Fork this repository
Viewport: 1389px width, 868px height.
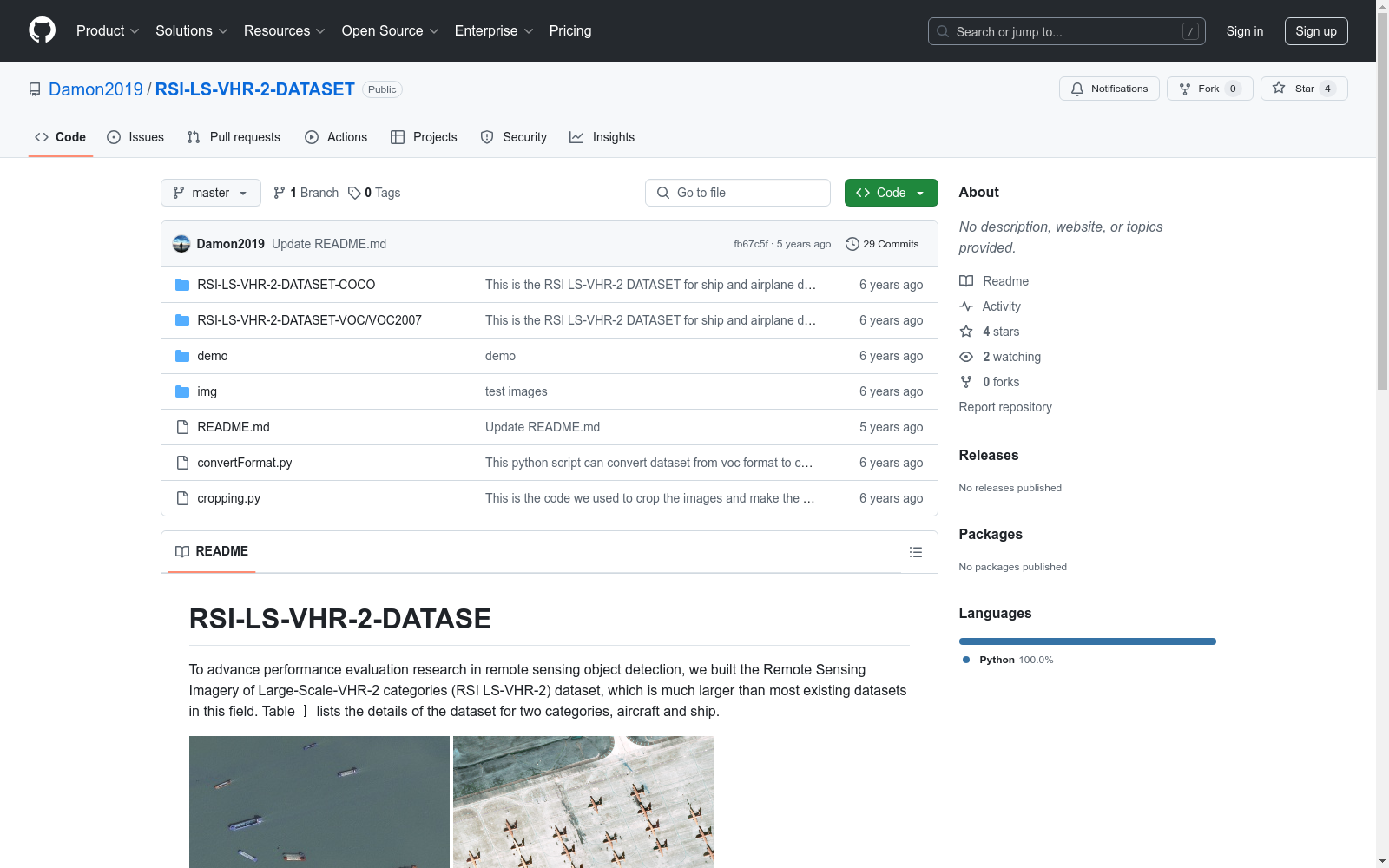click(x=1209, y=89)
